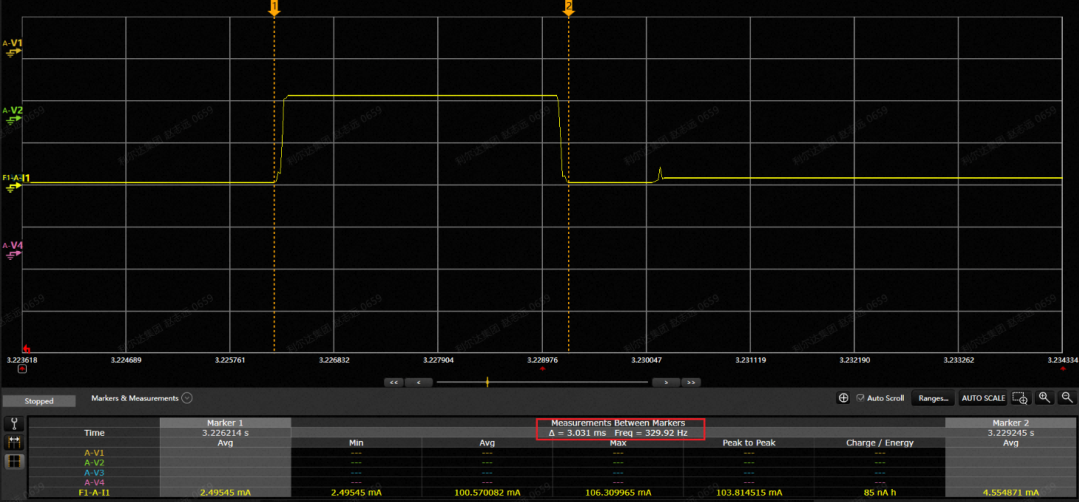Click the zoom in magnifier icon
The height and width of the screenshot is (502, 1079).
tap(1044, 398)
